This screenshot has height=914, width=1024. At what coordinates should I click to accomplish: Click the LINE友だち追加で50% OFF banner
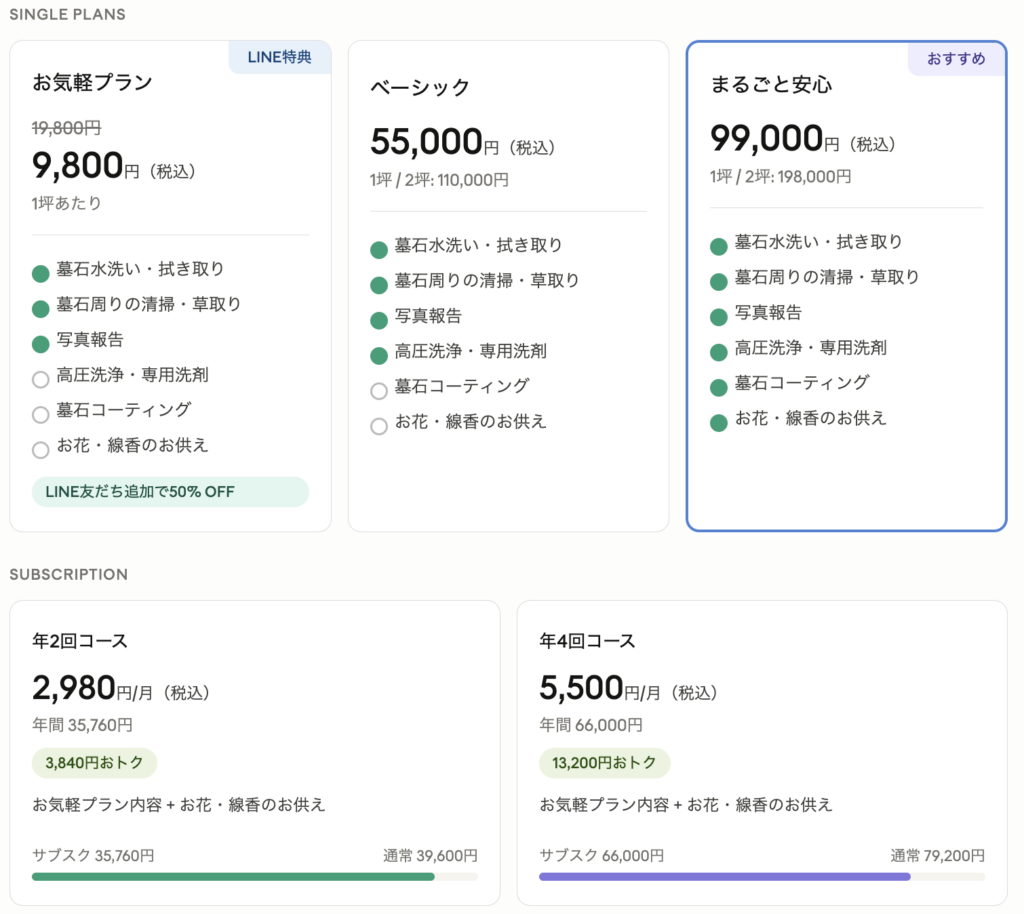click(170, 492)
